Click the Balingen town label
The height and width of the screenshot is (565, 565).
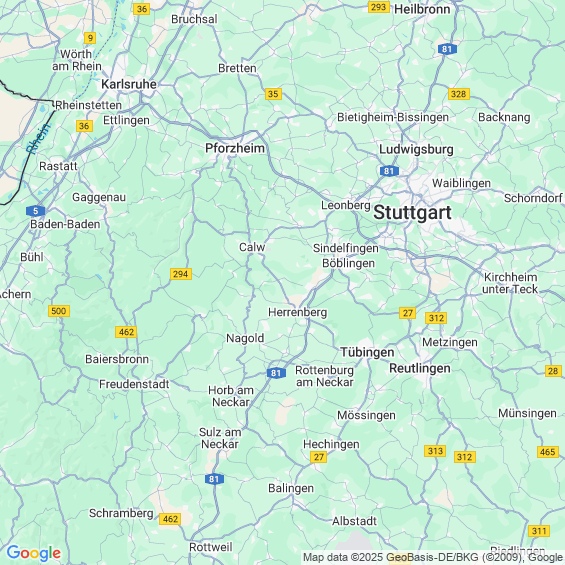(x=291, y=488)
